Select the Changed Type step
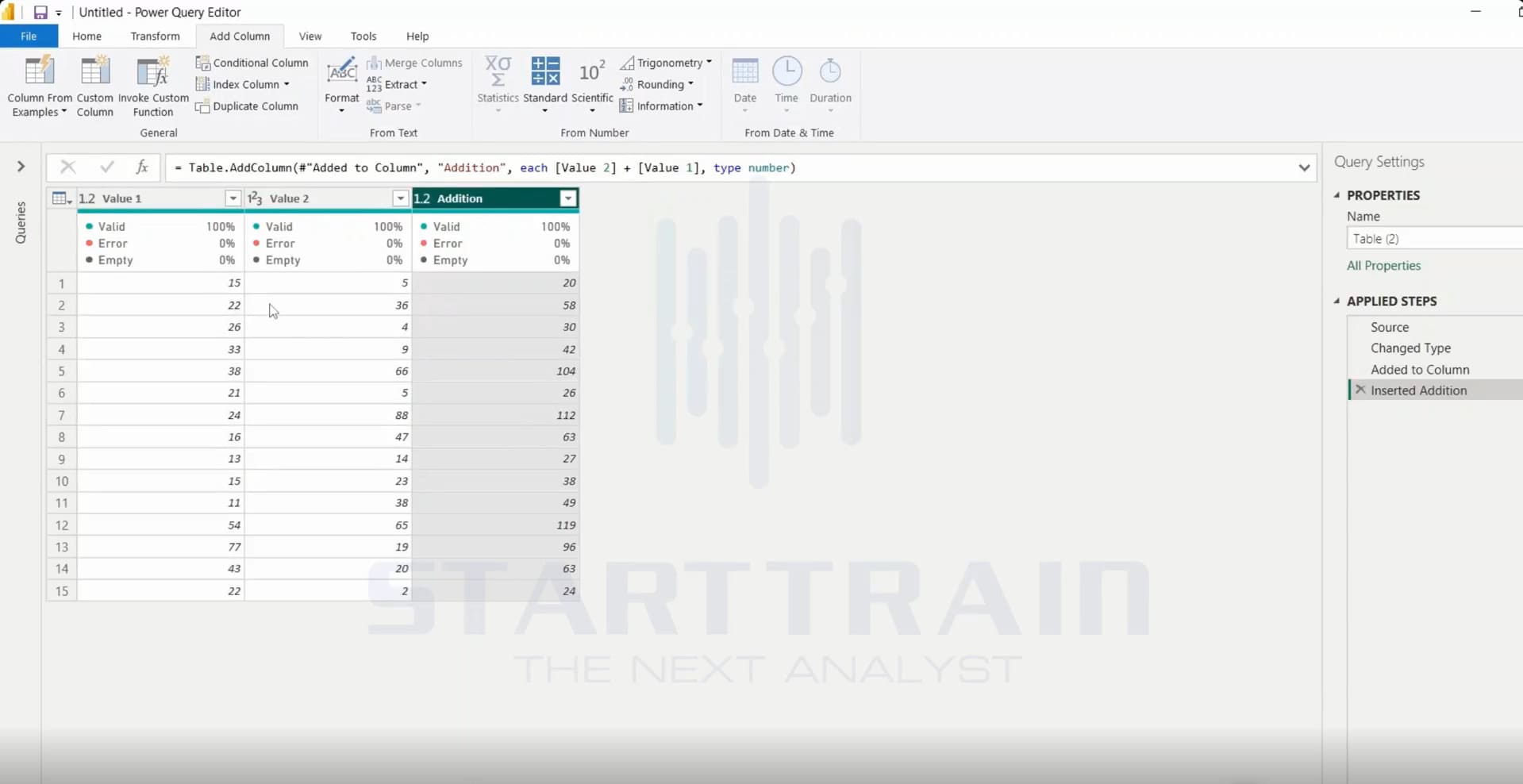This screenshot has width=1523, height=784. click(x=1410, y=348)
